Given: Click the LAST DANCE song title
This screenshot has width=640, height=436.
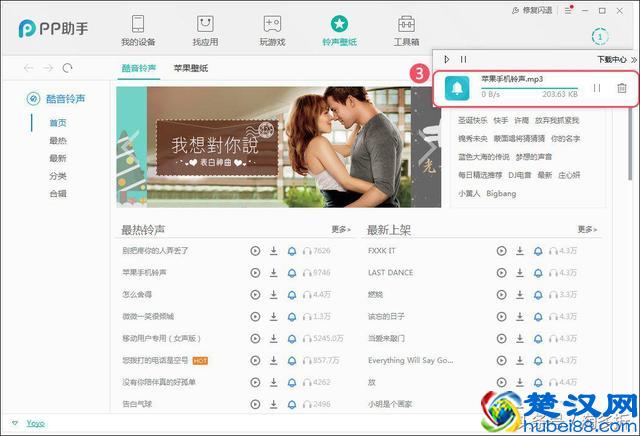Looking at the screenshot, I should [x=391, y=273].
